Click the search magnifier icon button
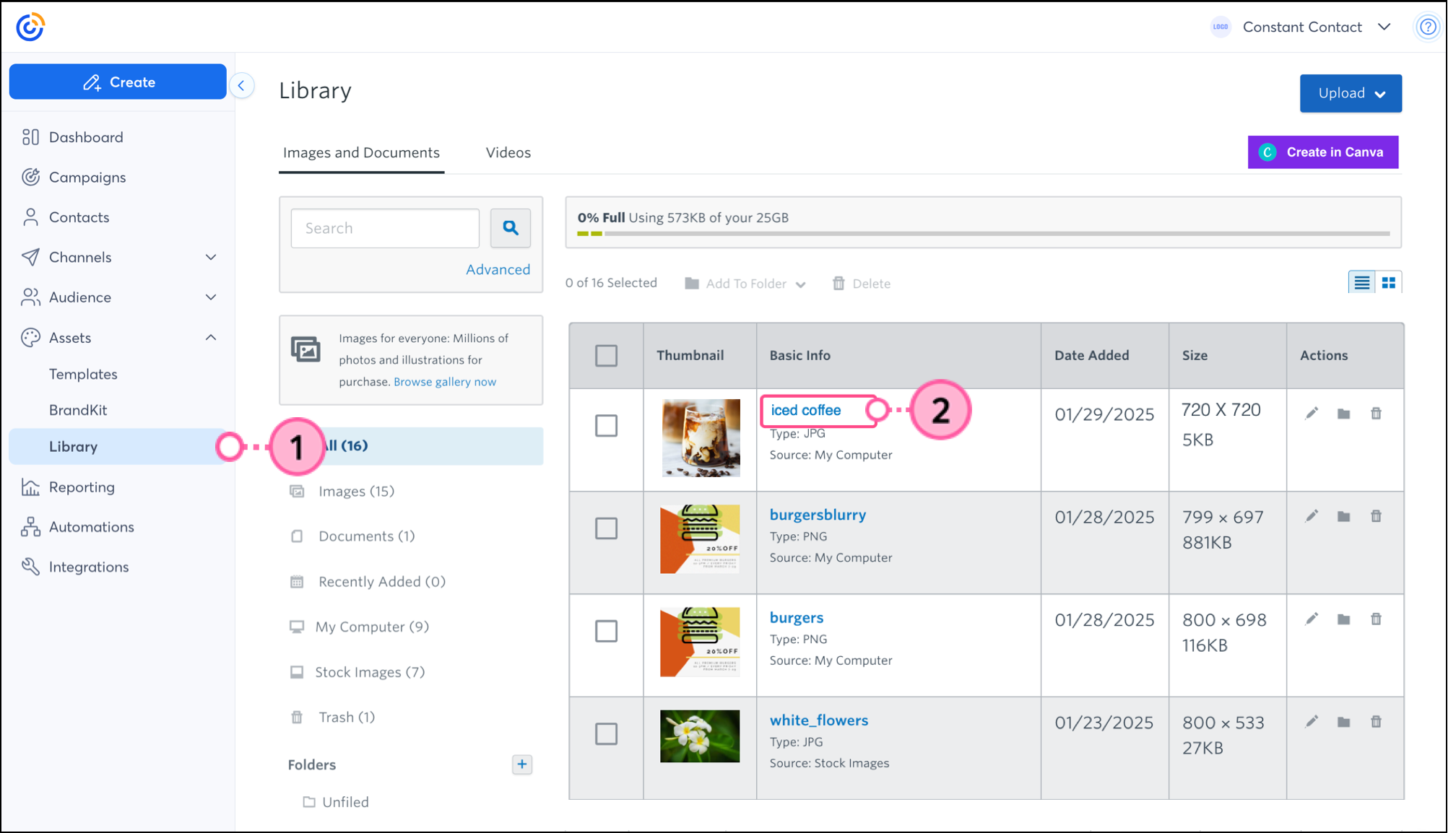This screenshot has width=1456, height=833. point(511,228)
